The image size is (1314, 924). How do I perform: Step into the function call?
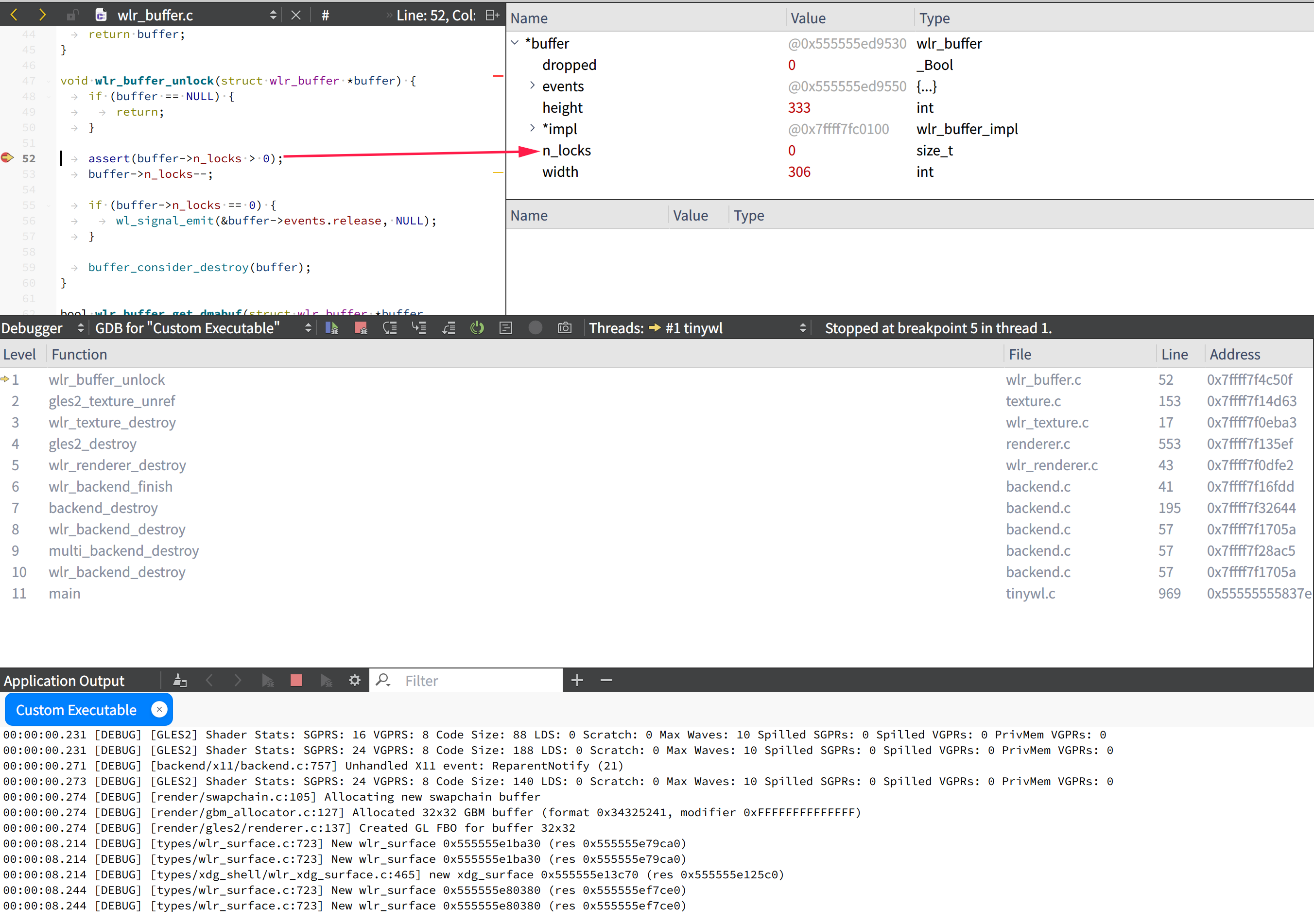pos(419,328)
